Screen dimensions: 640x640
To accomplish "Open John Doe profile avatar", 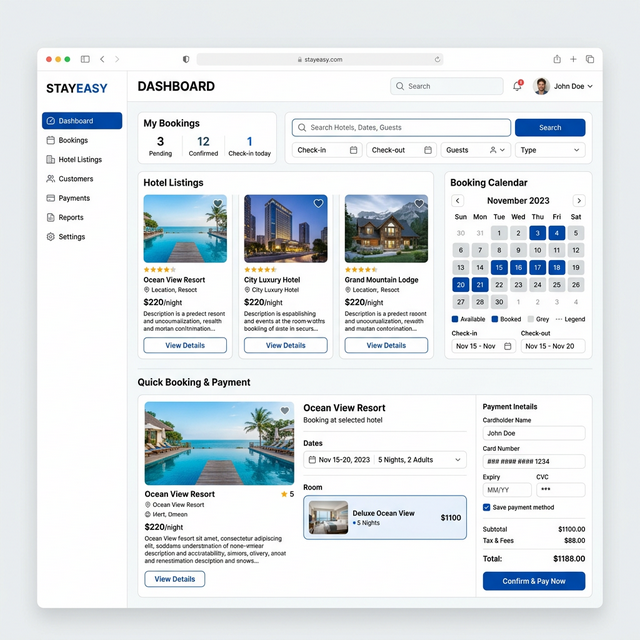I will tap(541, 86).
